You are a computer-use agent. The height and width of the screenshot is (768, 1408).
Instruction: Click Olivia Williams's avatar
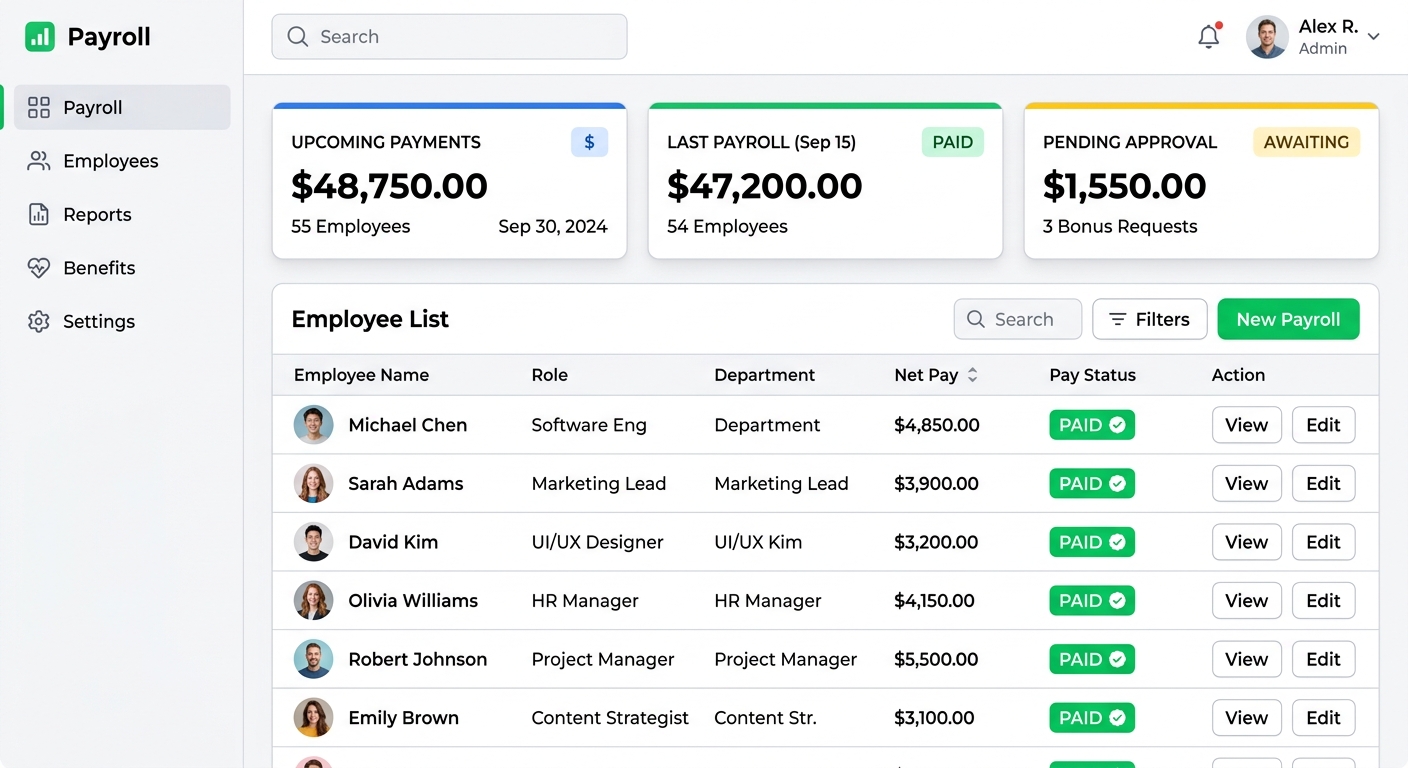pos(313,600)
